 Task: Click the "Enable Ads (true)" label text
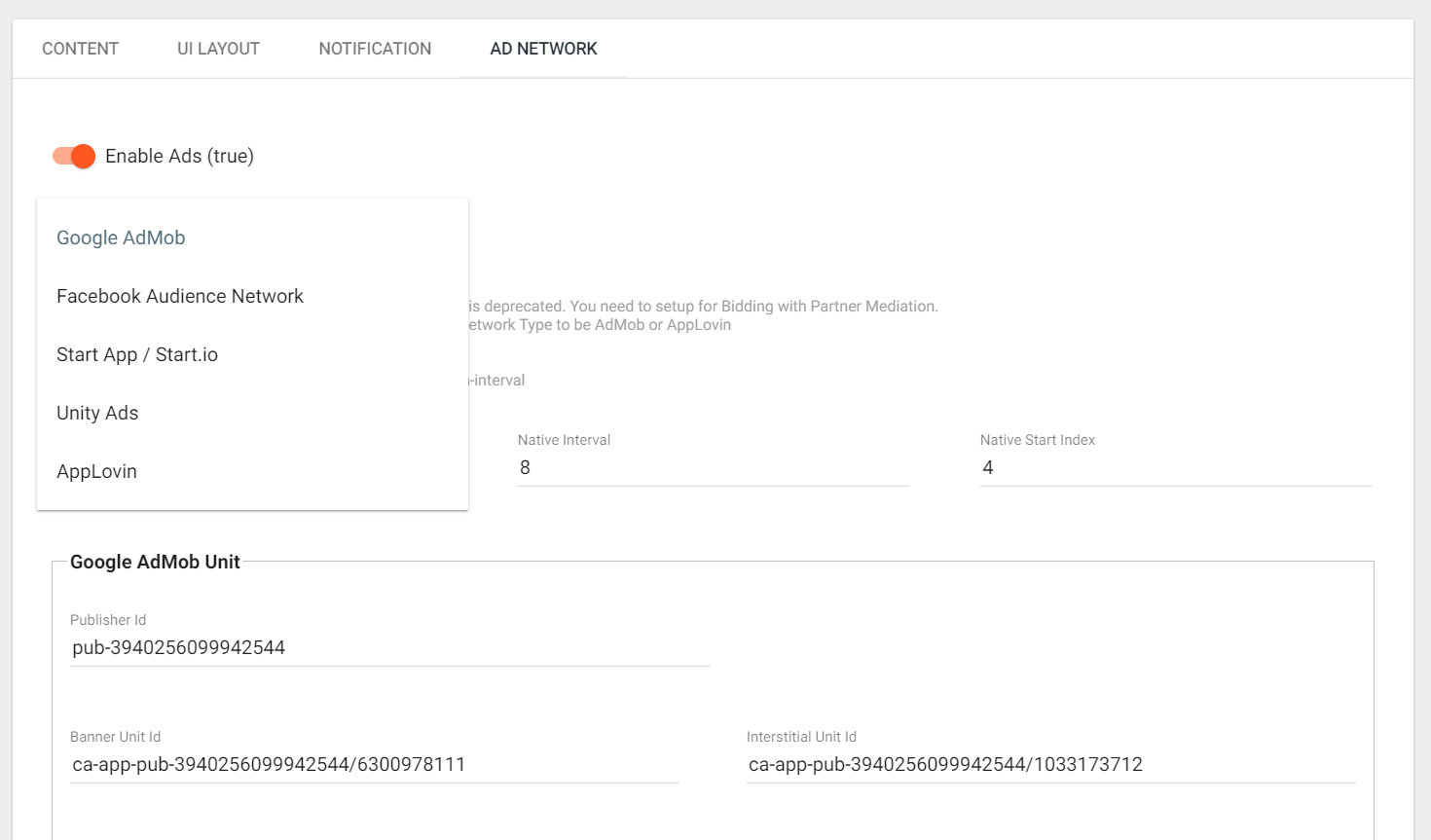(x=179, y=156)
